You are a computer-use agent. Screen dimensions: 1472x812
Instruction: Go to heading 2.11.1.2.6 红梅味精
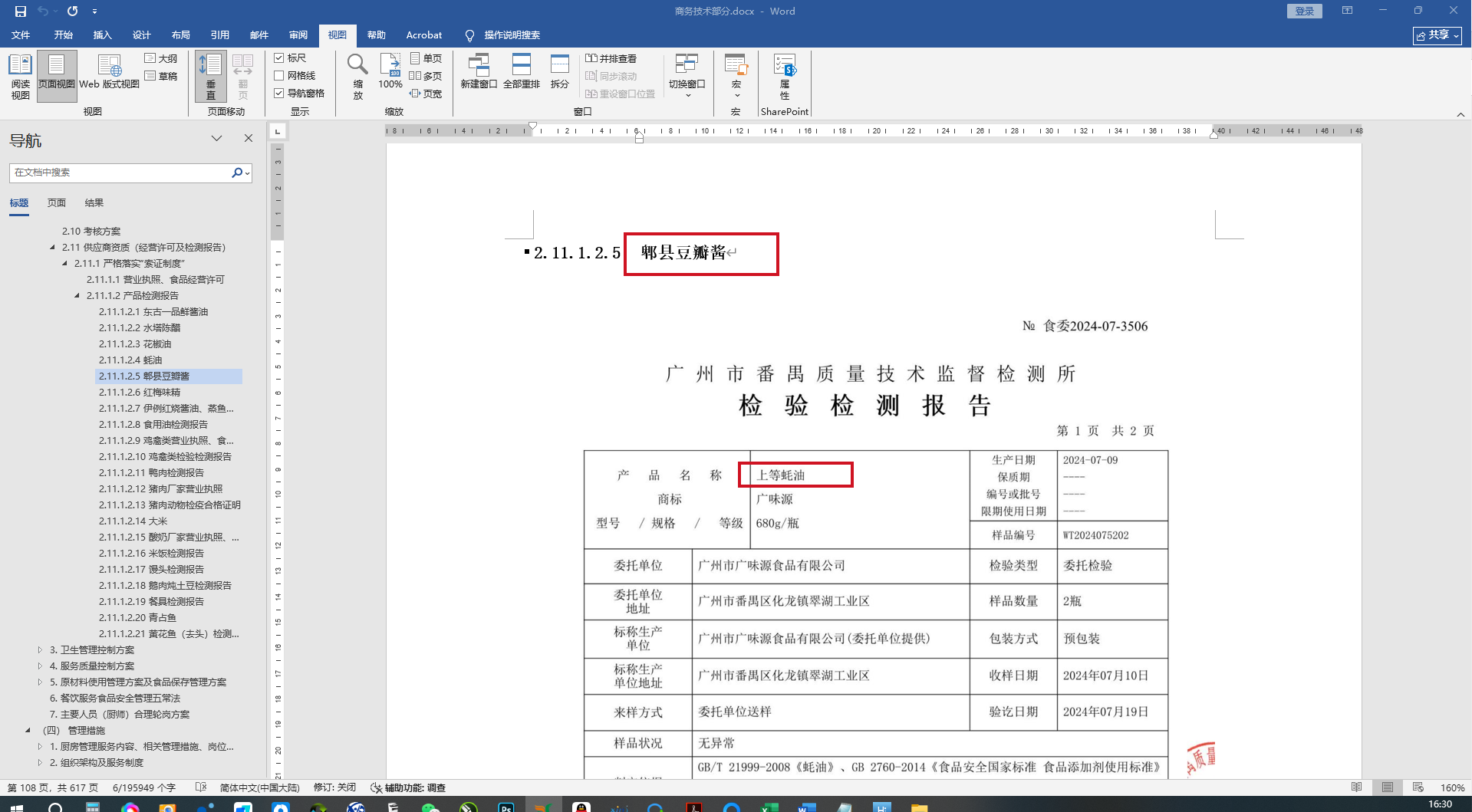pos(140,393)
